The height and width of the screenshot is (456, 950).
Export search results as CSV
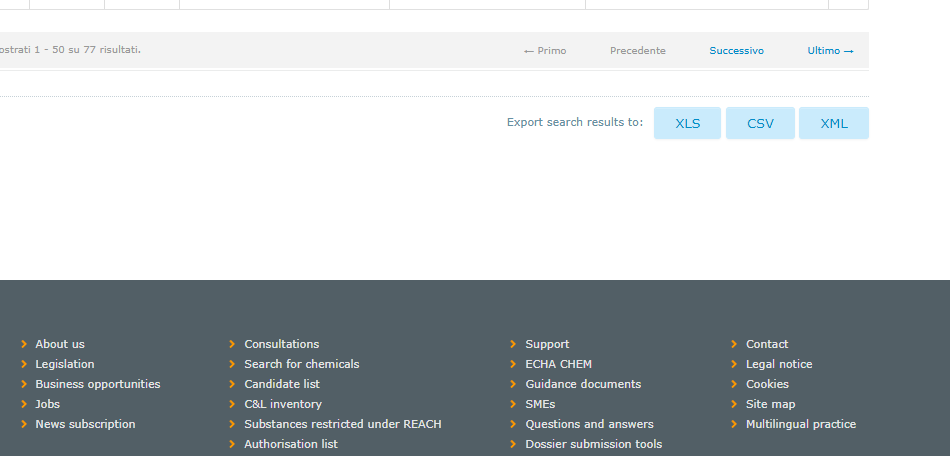coord(760,123)
